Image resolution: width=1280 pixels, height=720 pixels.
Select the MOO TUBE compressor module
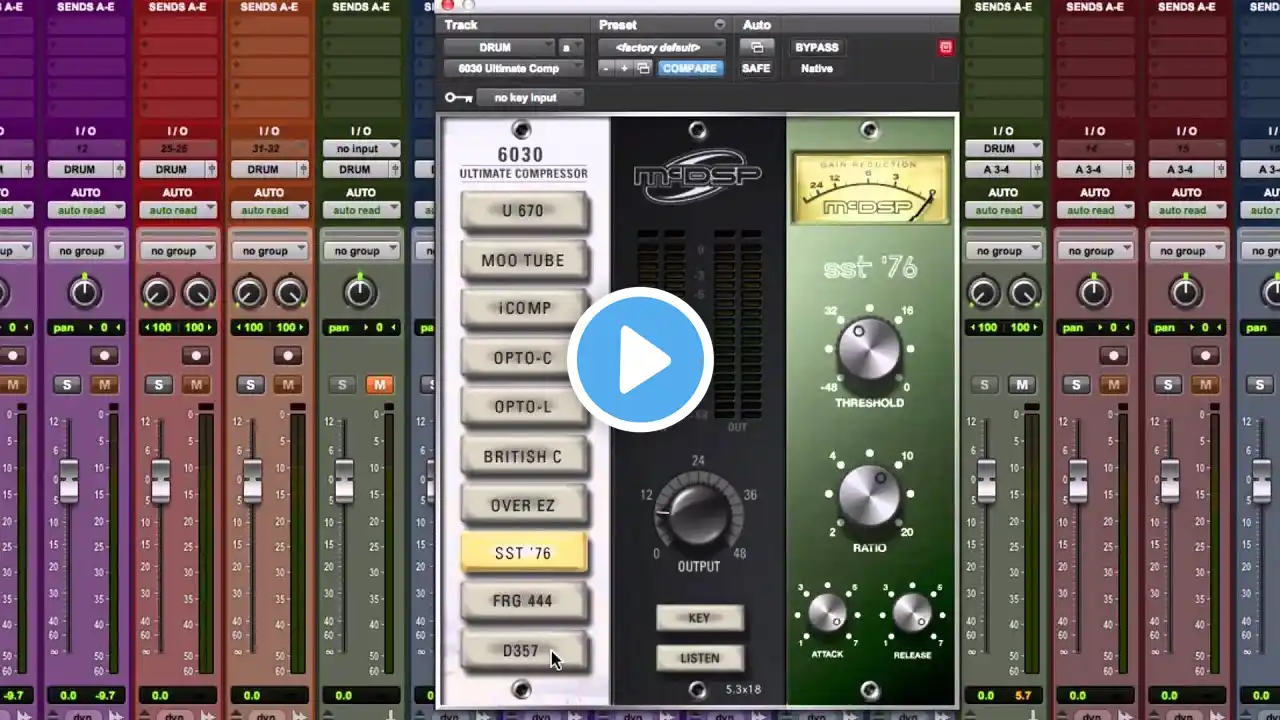point(523,260)
